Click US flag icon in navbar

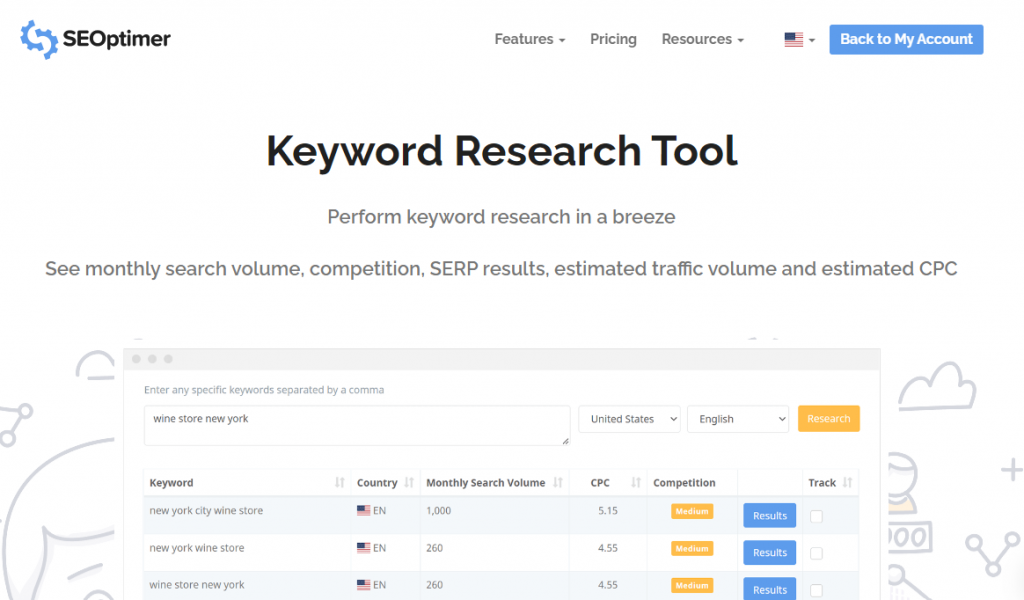coord(793,40)
